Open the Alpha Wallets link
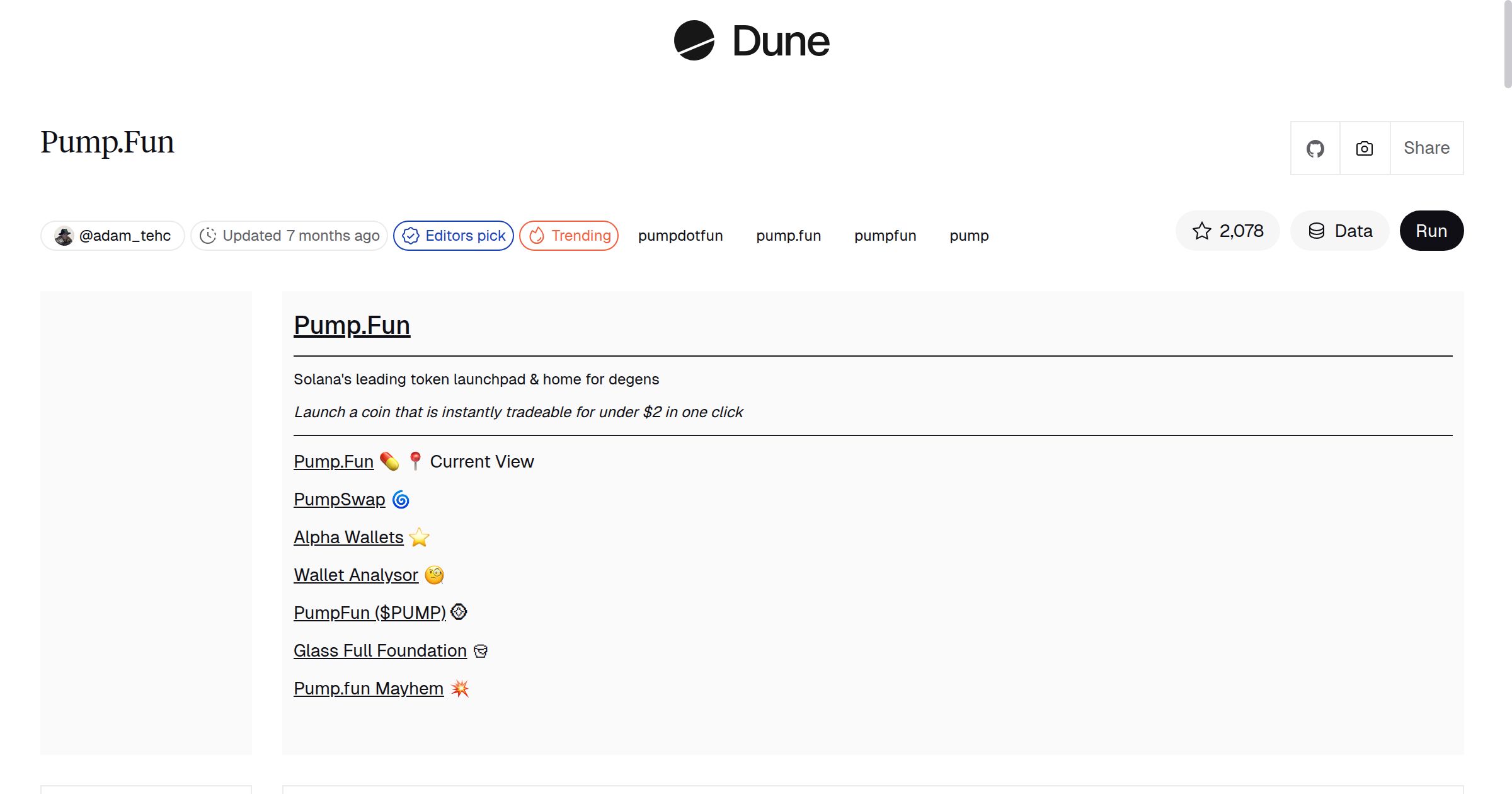The image size is (1512, 794). [348, 537]
